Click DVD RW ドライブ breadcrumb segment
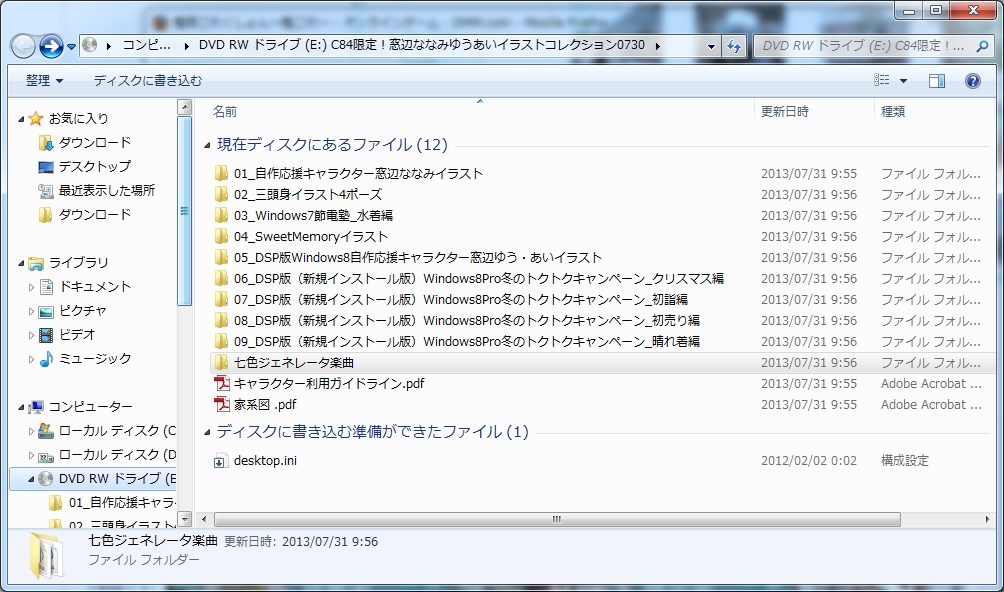Screen dimensions: 1004x592 pyautogui.click(x=422, y=45)
